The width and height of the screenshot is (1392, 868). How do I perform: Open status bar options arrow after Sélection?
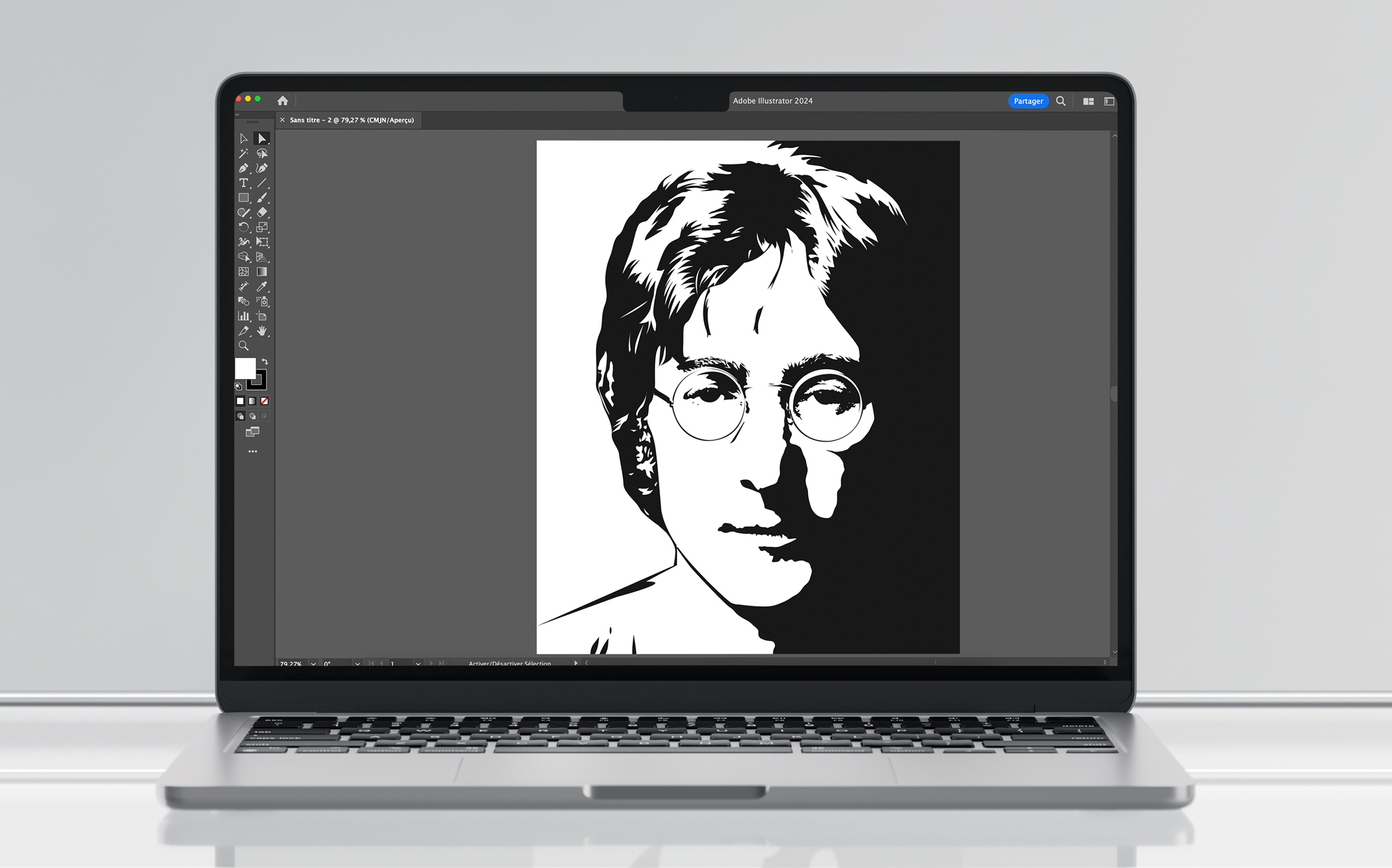[576, 663]
